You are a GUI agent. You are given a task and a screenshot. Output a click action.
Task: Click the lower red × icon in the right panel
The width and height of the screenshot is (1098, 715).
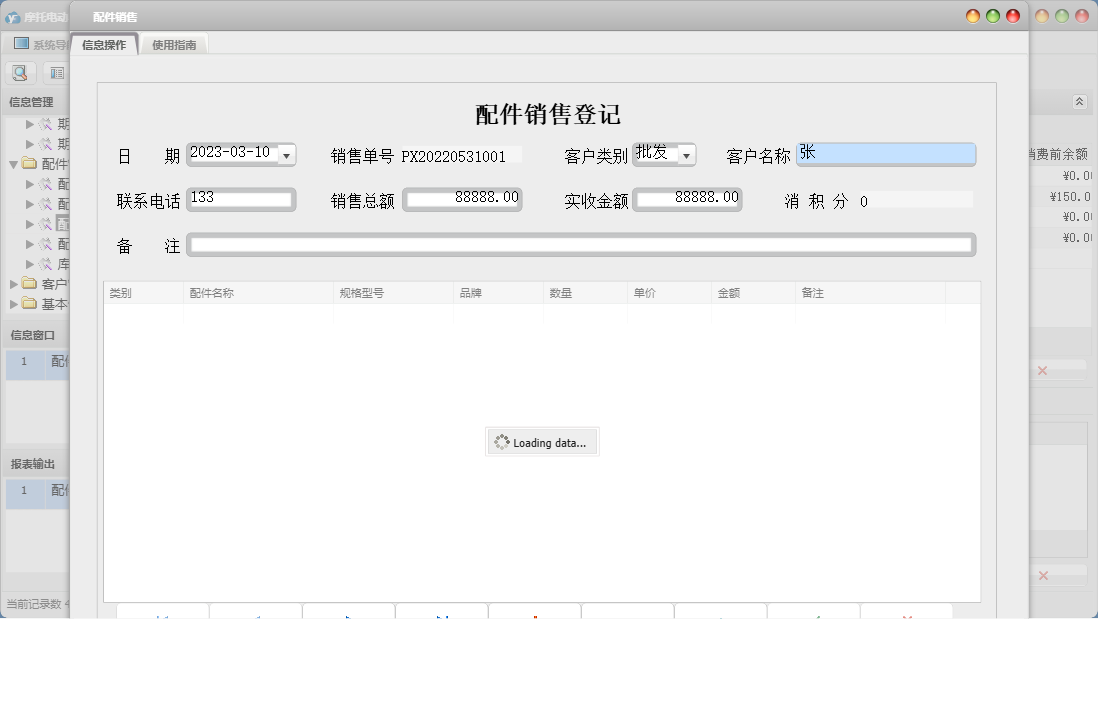click(1044, 575)
